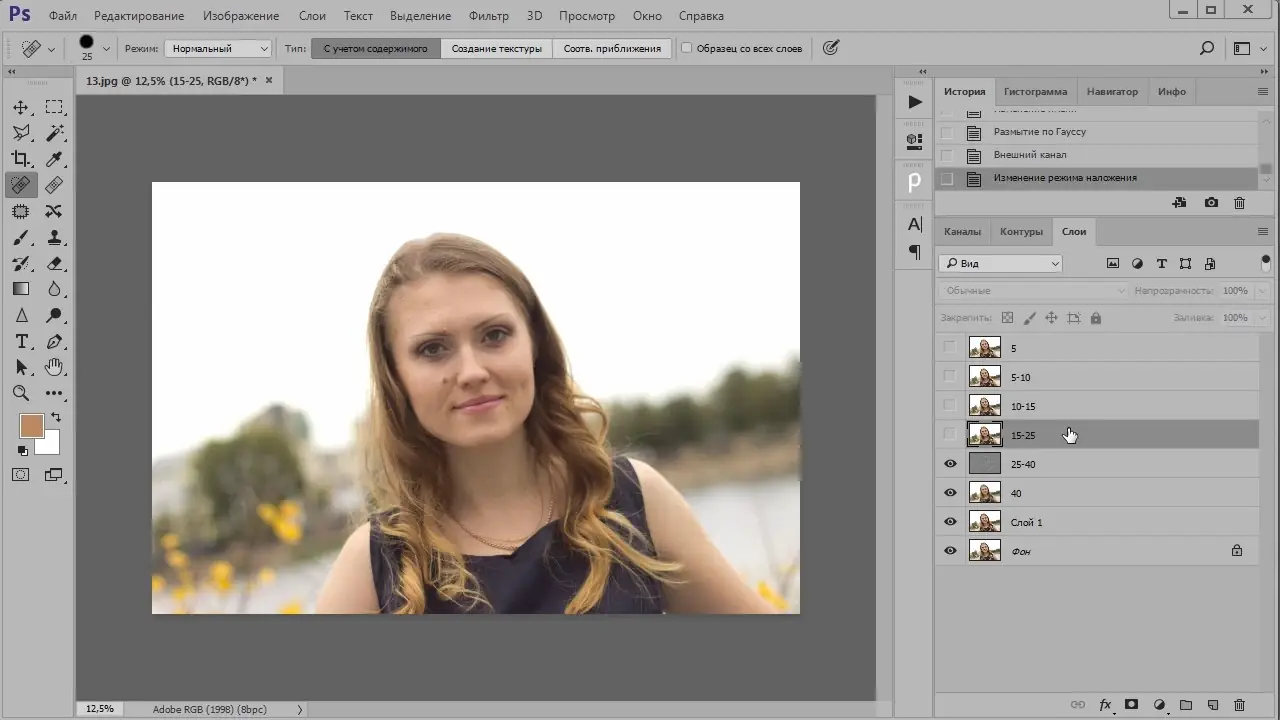Select the Magic Wand tool
The image size is (1280, 720).
click(54, 133)
